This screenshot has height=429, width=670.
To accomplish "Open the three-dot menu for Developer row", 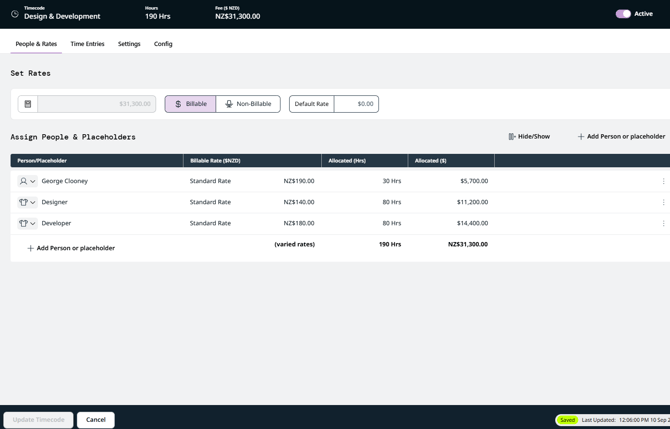I will (663, 223).
